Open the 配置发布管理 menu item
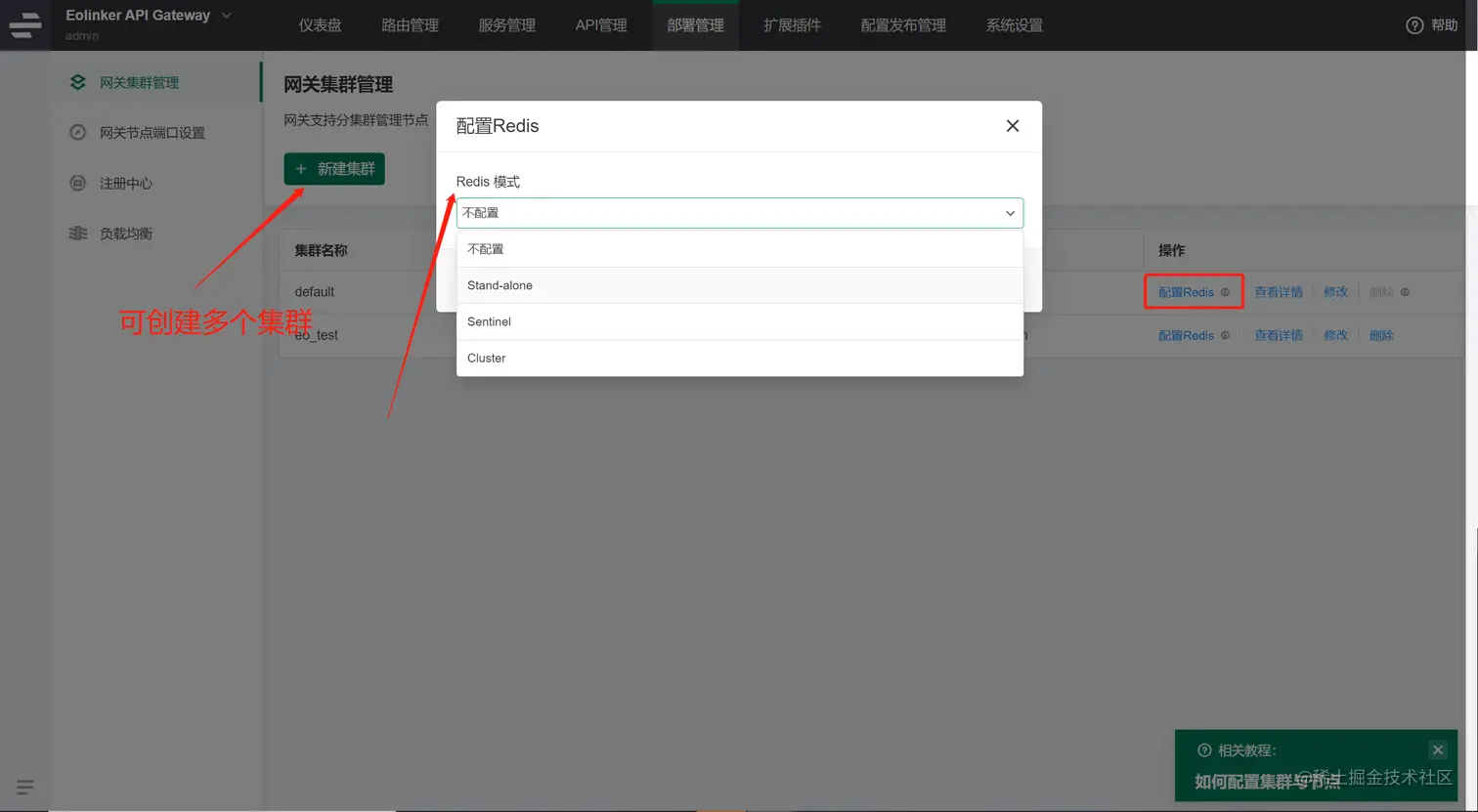The image size is (1478, 812). coord(902,25)
